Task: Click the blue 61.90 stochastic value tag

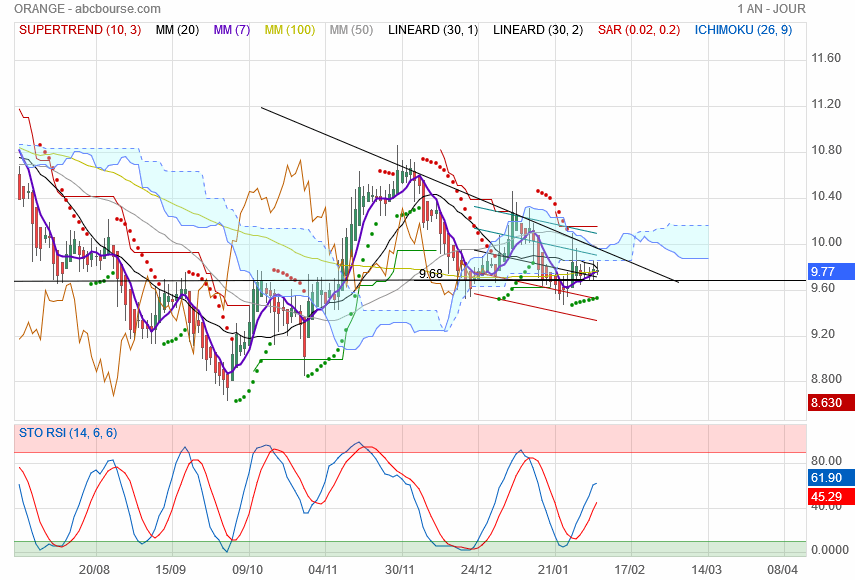Action: pyautogui.click(x=831, y=478)
